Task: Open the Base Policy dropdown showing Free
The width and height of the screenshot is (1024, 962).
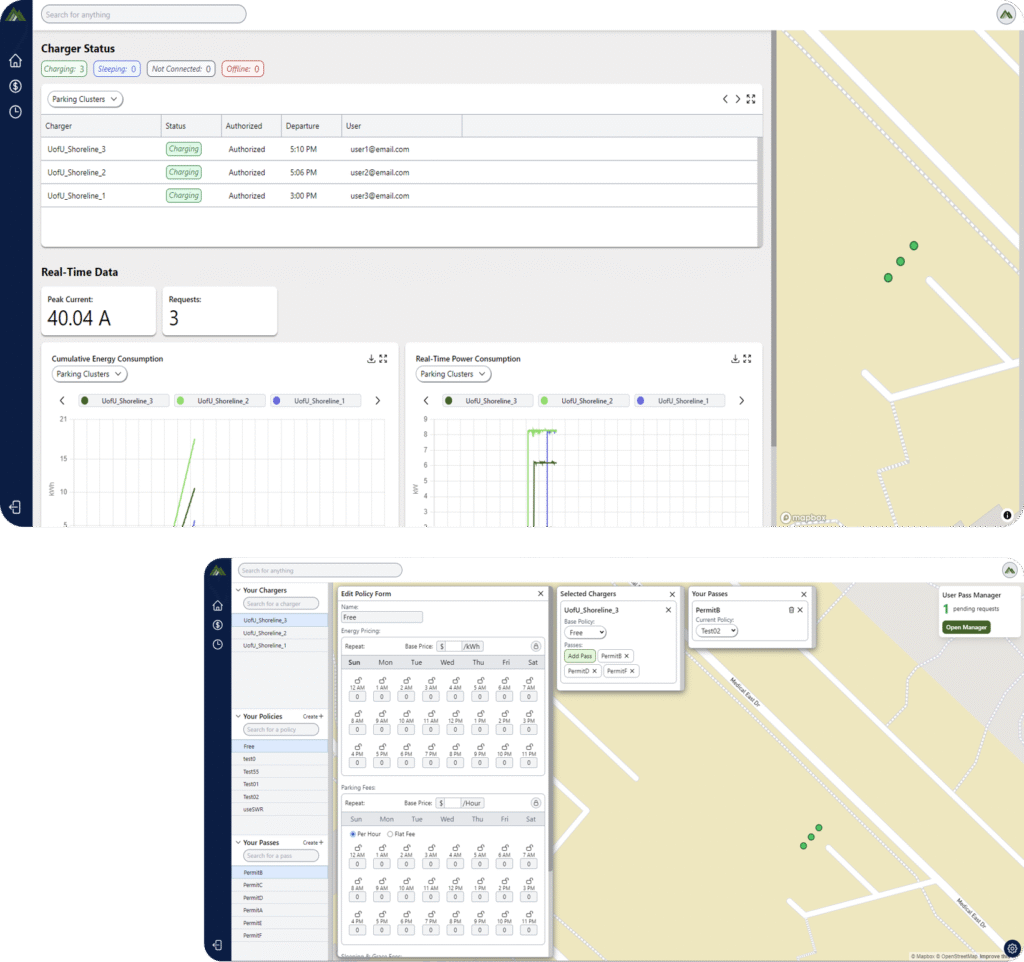Action: (586, 633)
